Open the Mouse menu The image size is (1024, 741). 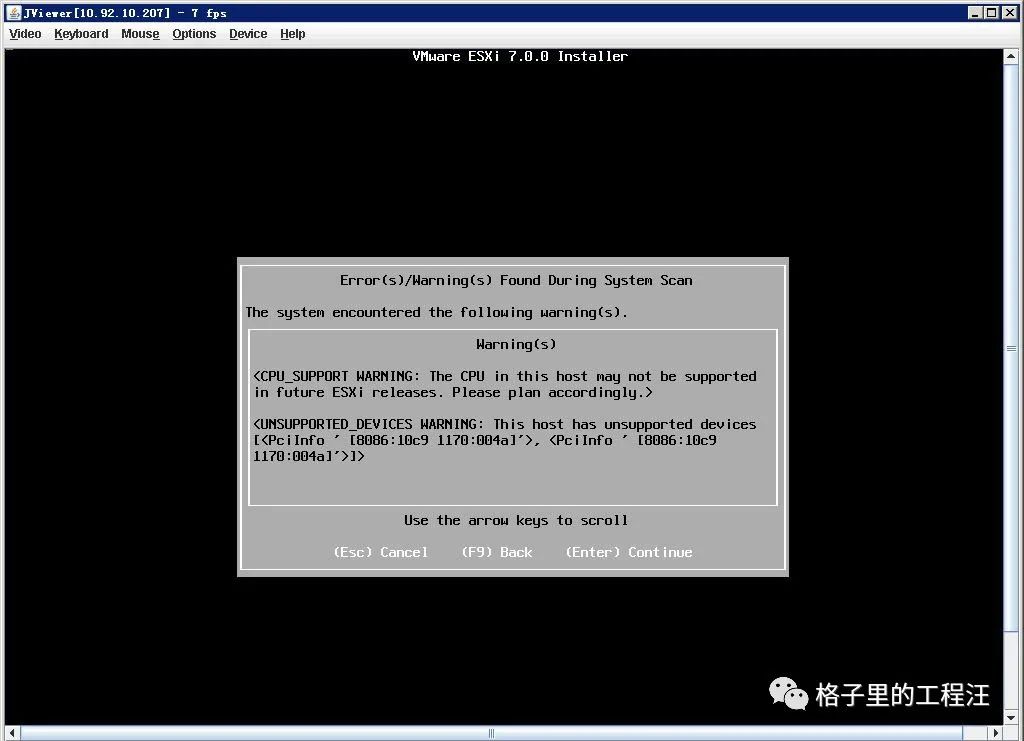(140, 34)
